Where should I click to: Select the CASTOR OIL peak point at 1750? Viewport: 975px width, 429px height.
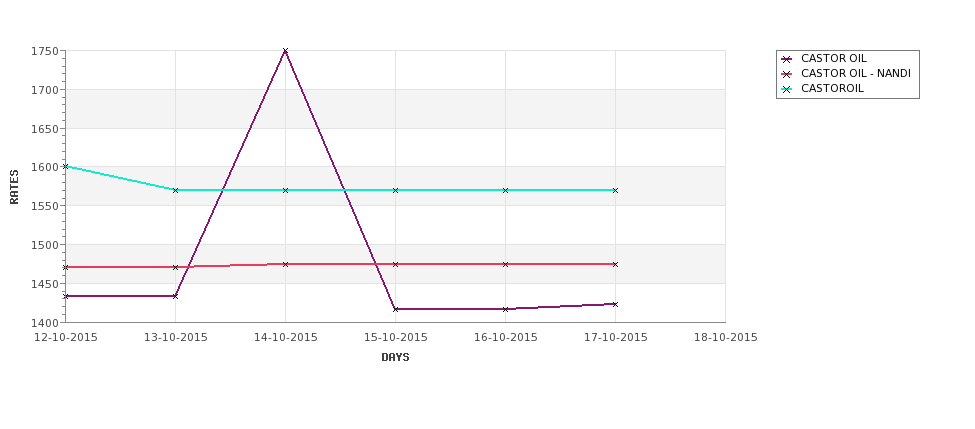285,51
